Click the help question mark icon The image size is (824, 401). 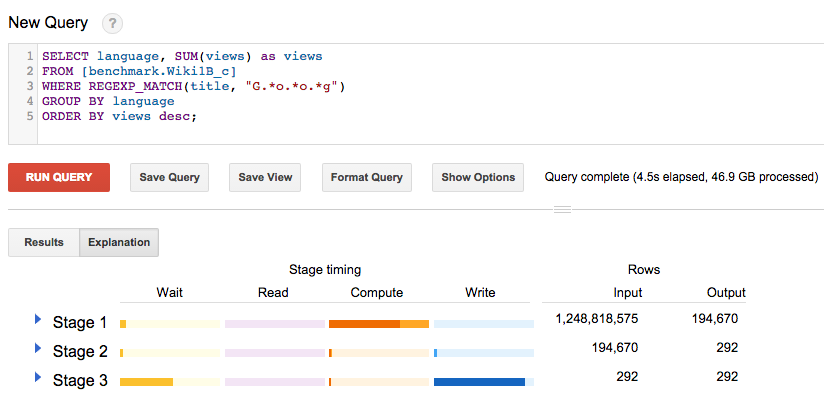112,22
